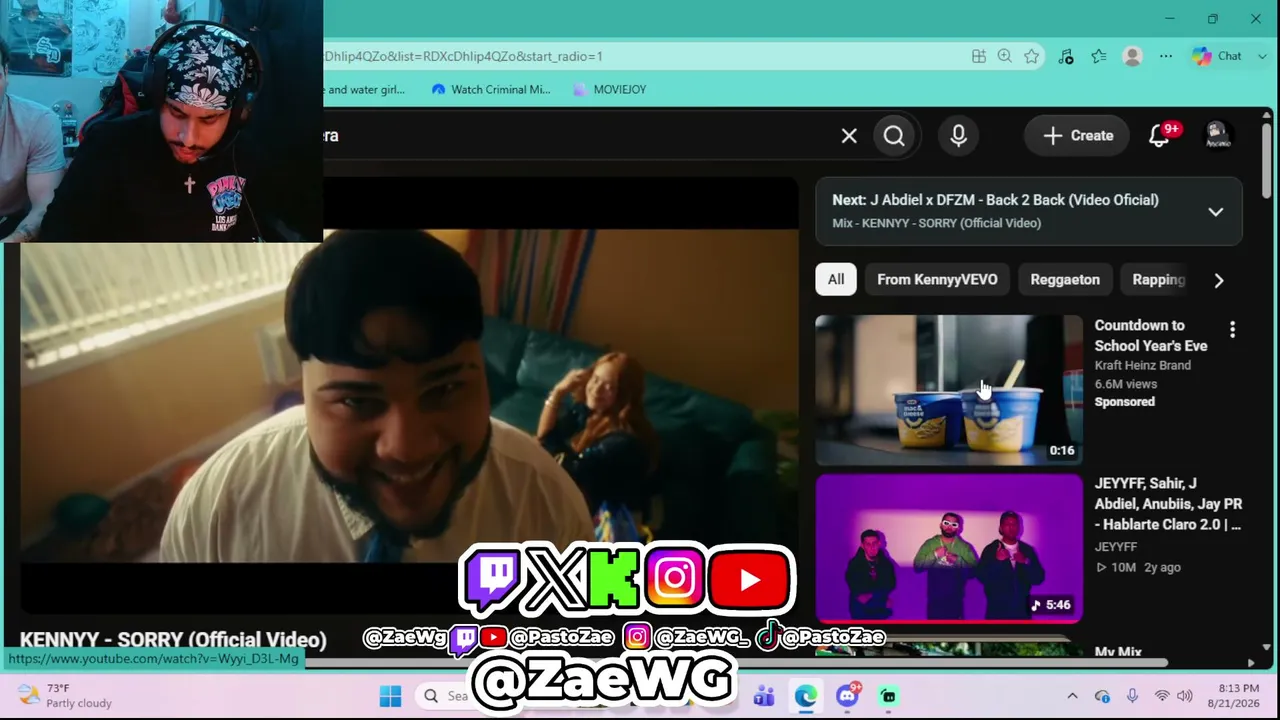Screen dimensions: 1280x720
Task: Open Microsoft Teams from the taskbar
Action: (764, 696)
